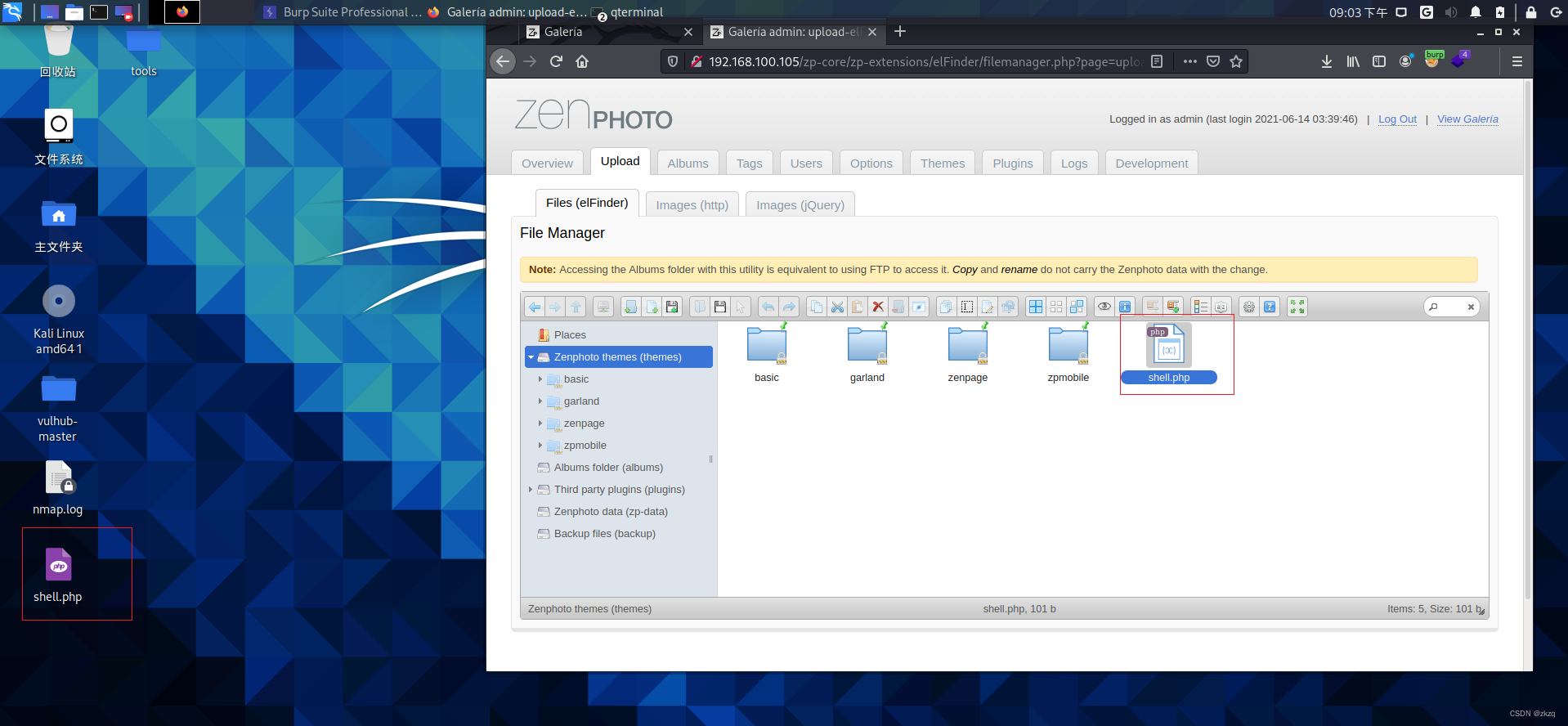The height and width of the screenshot is (726, 1568).
Task: Click the Rename text-cursor icon
Action: [967, 307]
